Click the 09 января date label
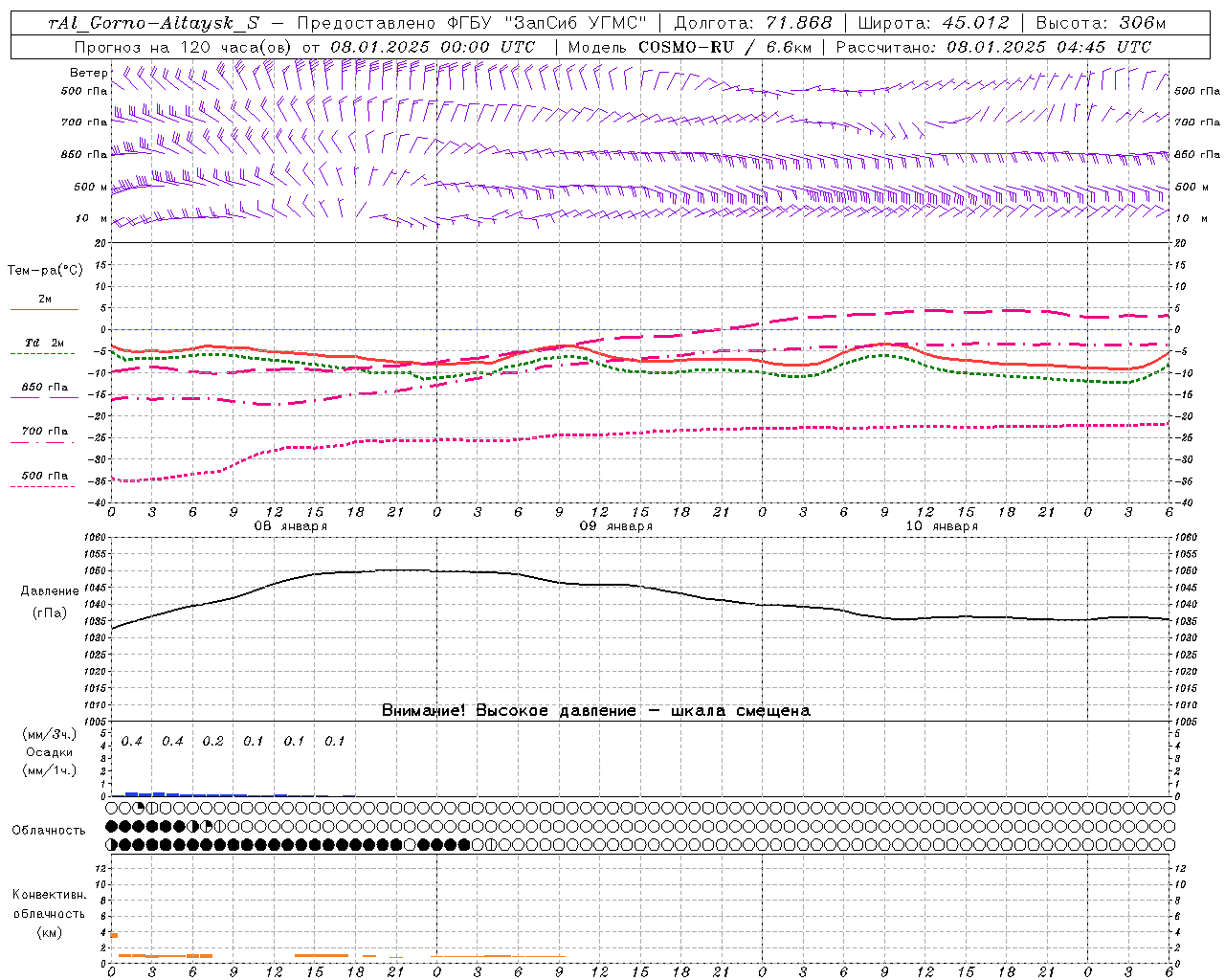This screenshot has height=980, width=1225. tap(615, 526)
